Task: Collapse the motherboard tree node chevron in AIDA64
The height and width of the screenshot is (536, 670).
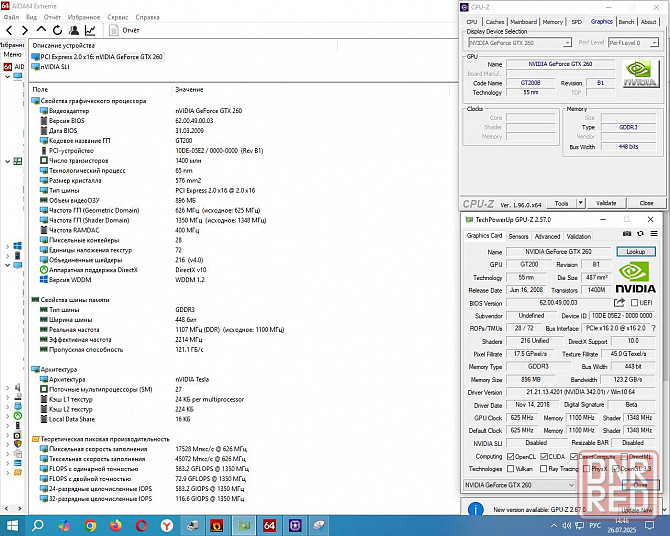Action: click(x=7, y=162)
